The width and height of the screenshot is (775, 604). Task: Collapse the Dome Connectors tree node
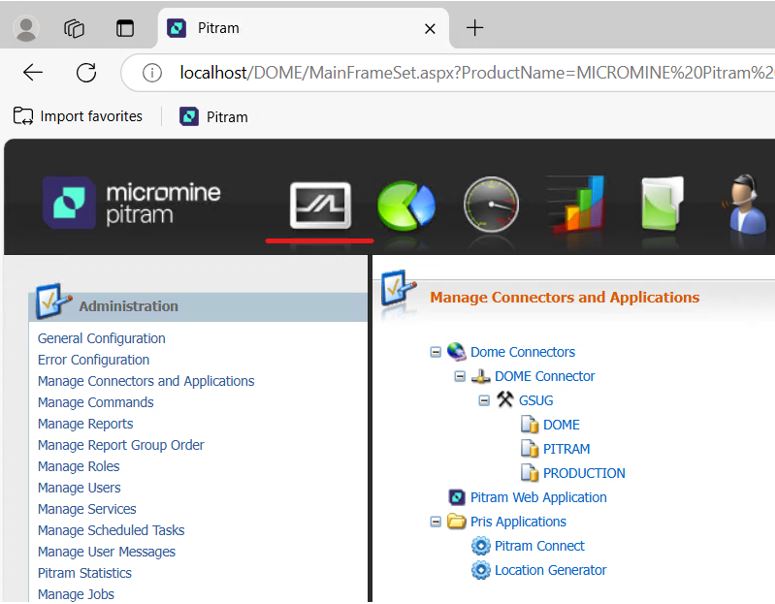[435, 352]
